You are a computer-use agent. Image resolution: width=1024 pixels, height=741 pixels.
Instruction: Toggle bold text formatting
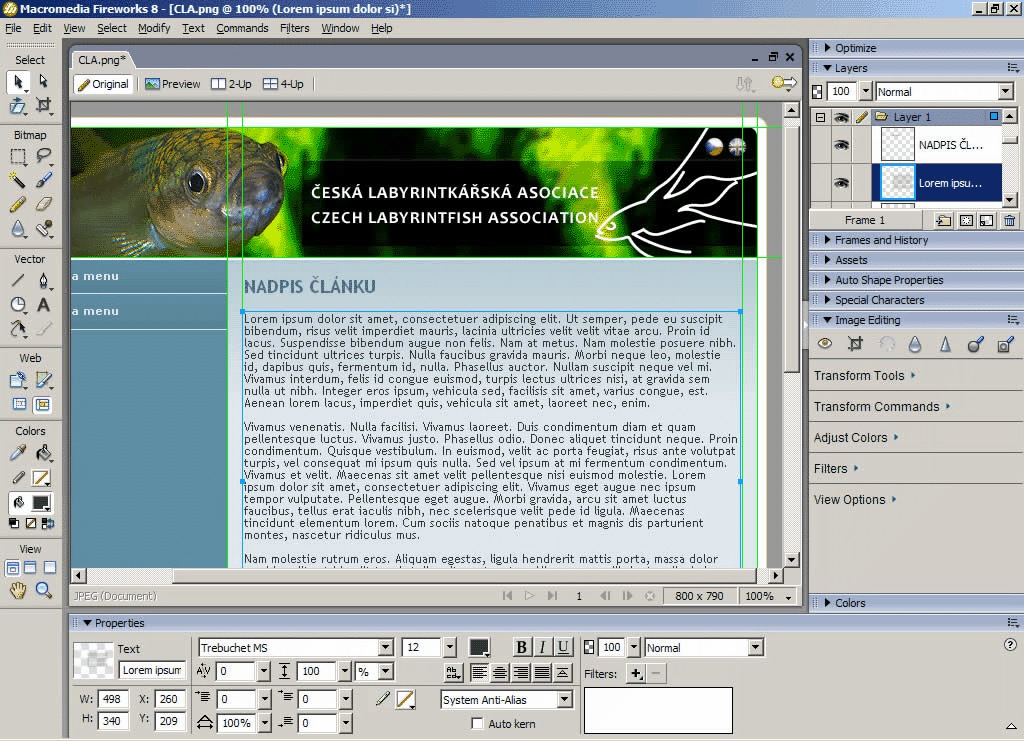[x=521, y=647]
